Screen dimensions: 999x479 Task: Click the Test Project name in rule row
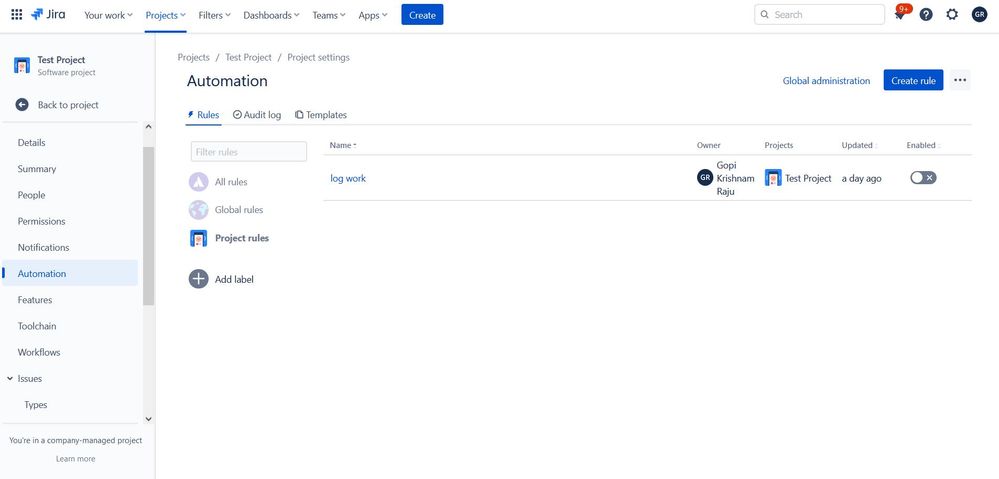[x=808, y=178]
